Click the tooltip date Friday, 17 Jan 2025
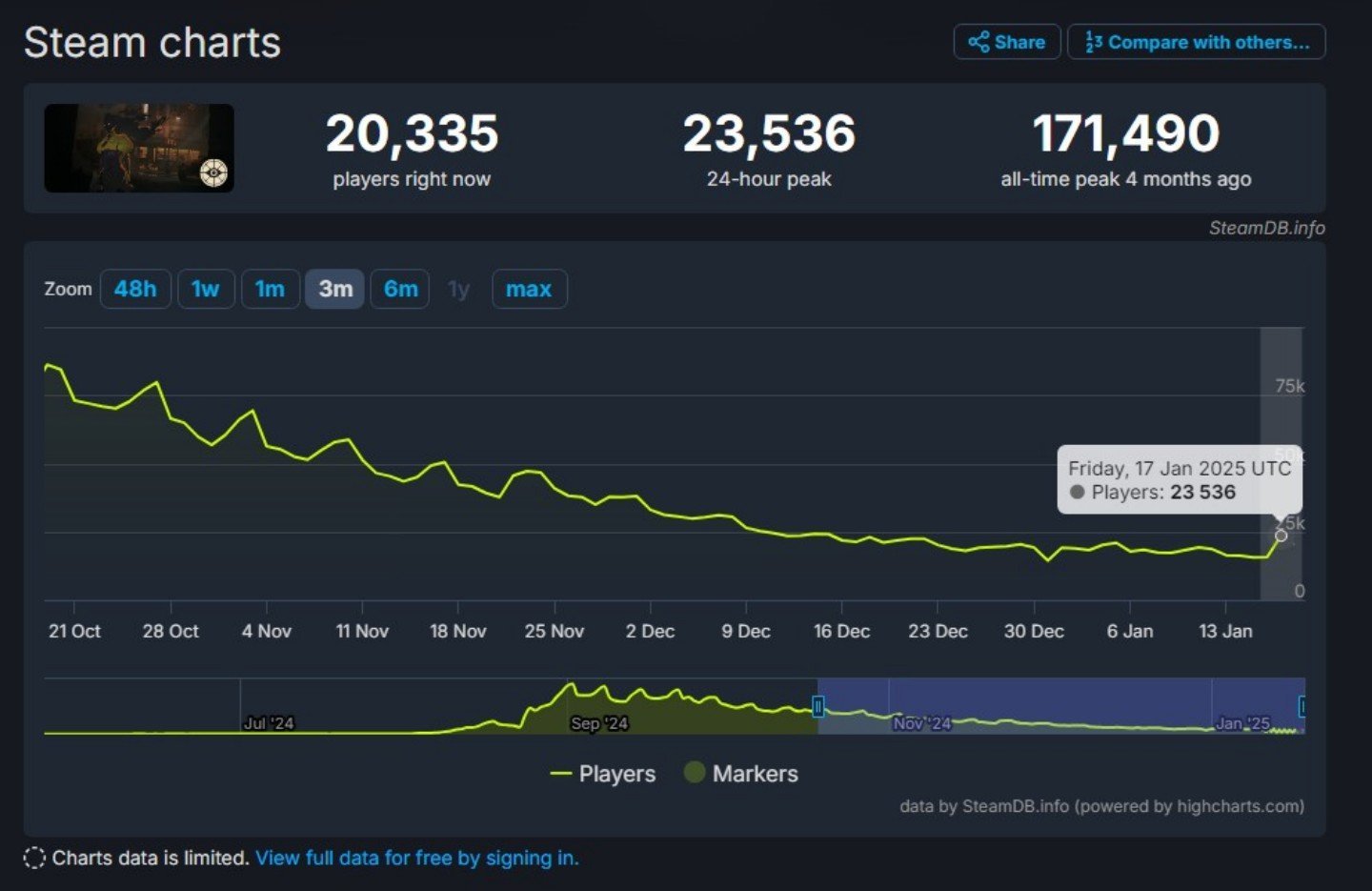Screen dimensions: 1372x891 point(1180,468)
